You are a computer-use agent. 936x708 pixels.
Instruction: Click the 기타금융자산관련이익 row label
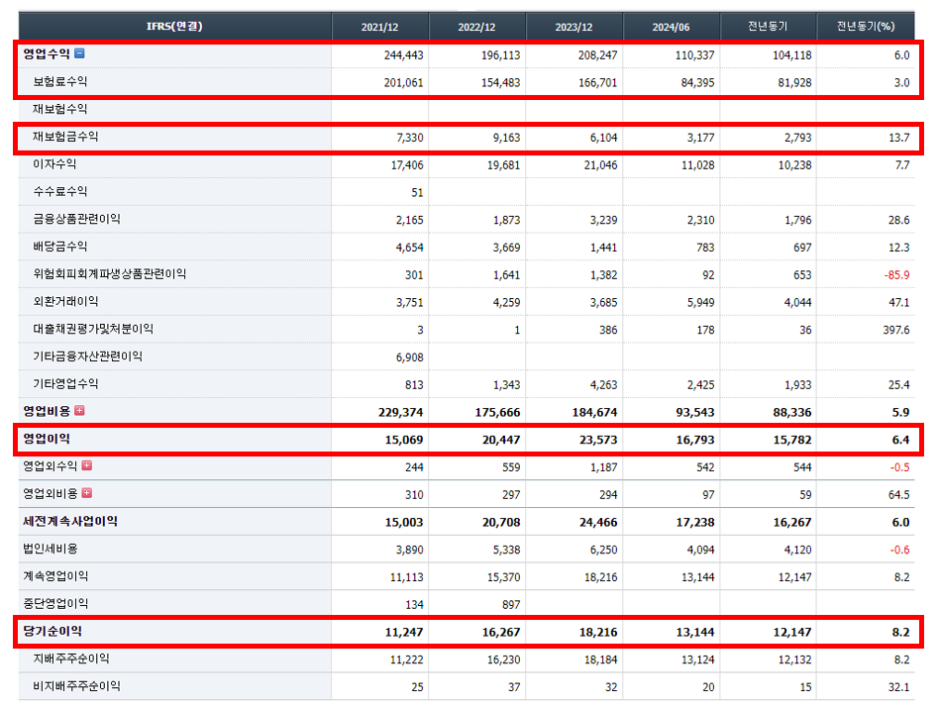coord(88,356)
